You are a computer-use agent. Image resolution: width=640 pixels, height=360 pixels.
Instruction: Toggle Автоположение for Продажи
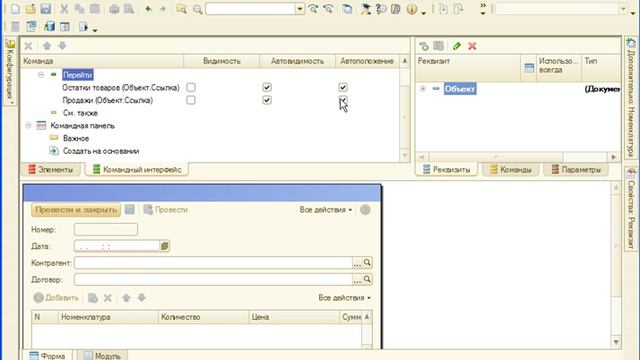point(343,100)
